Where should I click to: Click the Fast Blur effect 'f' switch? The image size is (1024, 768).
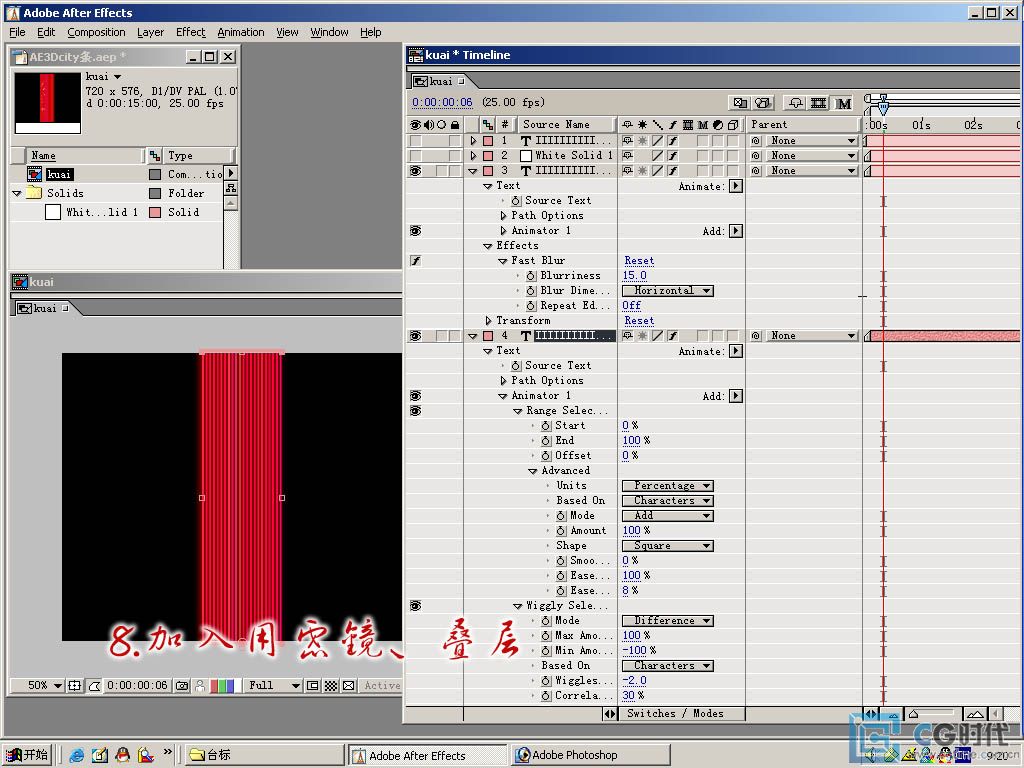pos(416,261)
